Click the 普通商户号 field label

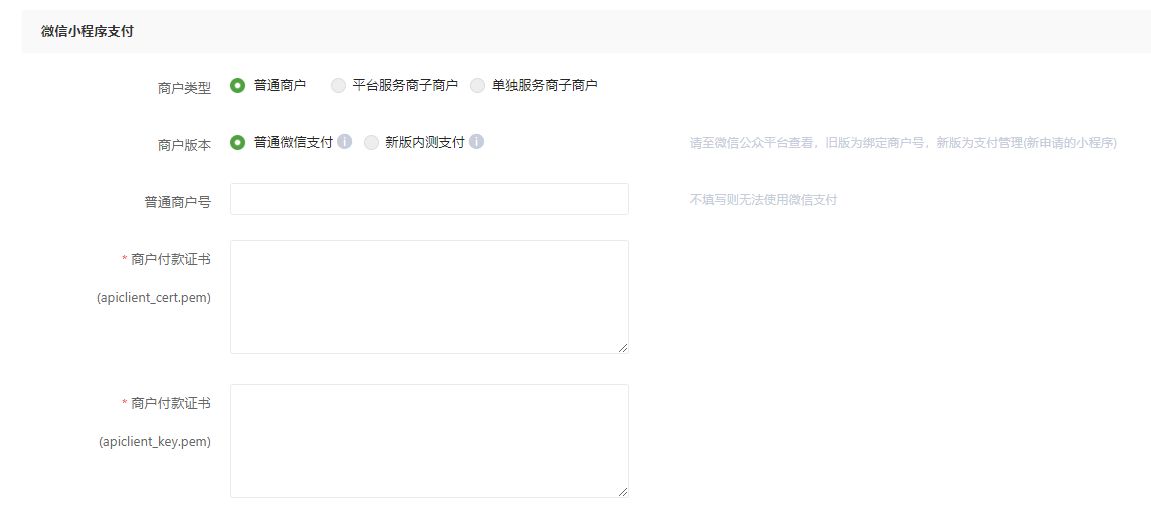(x=177, y=202)
